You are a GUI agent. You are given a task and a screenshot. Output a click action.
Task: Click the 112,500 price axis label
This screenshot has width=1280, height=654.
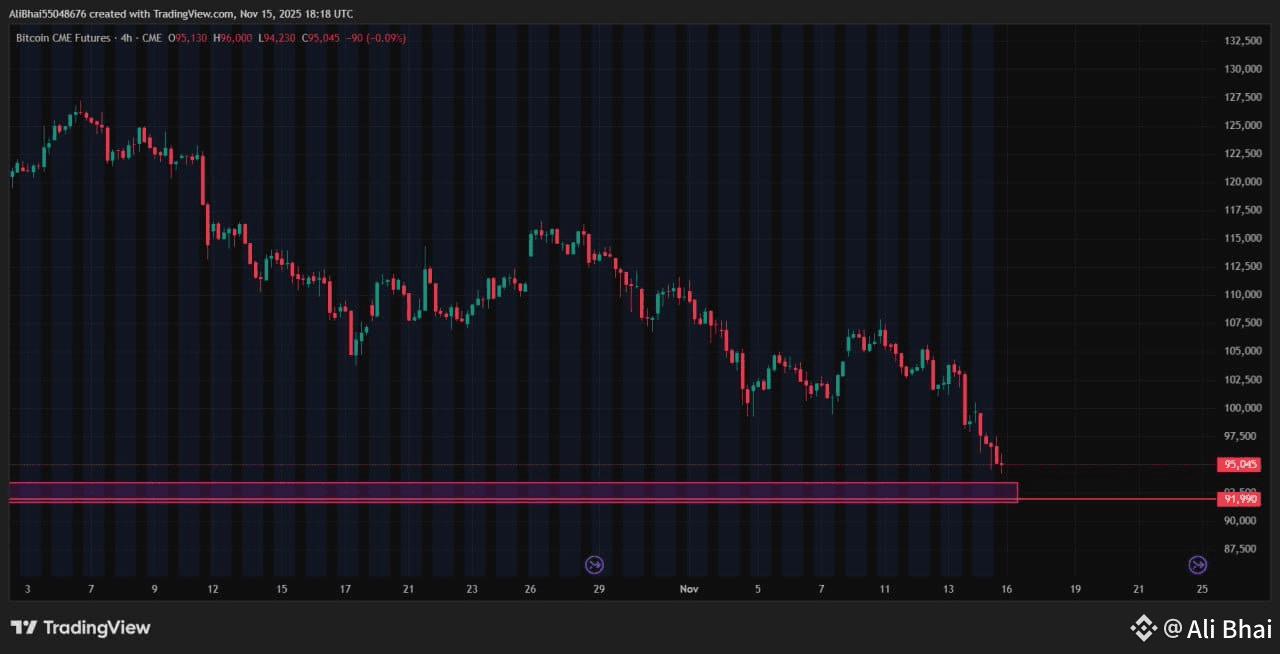(x=1241, y=266)
